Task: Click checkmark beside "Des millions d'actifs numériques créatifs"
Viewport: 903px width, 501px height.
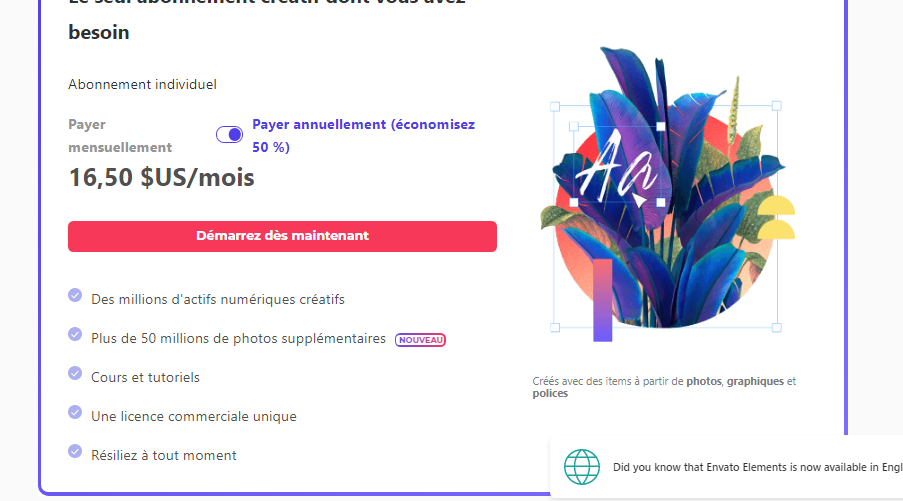Action: (75, 296)
